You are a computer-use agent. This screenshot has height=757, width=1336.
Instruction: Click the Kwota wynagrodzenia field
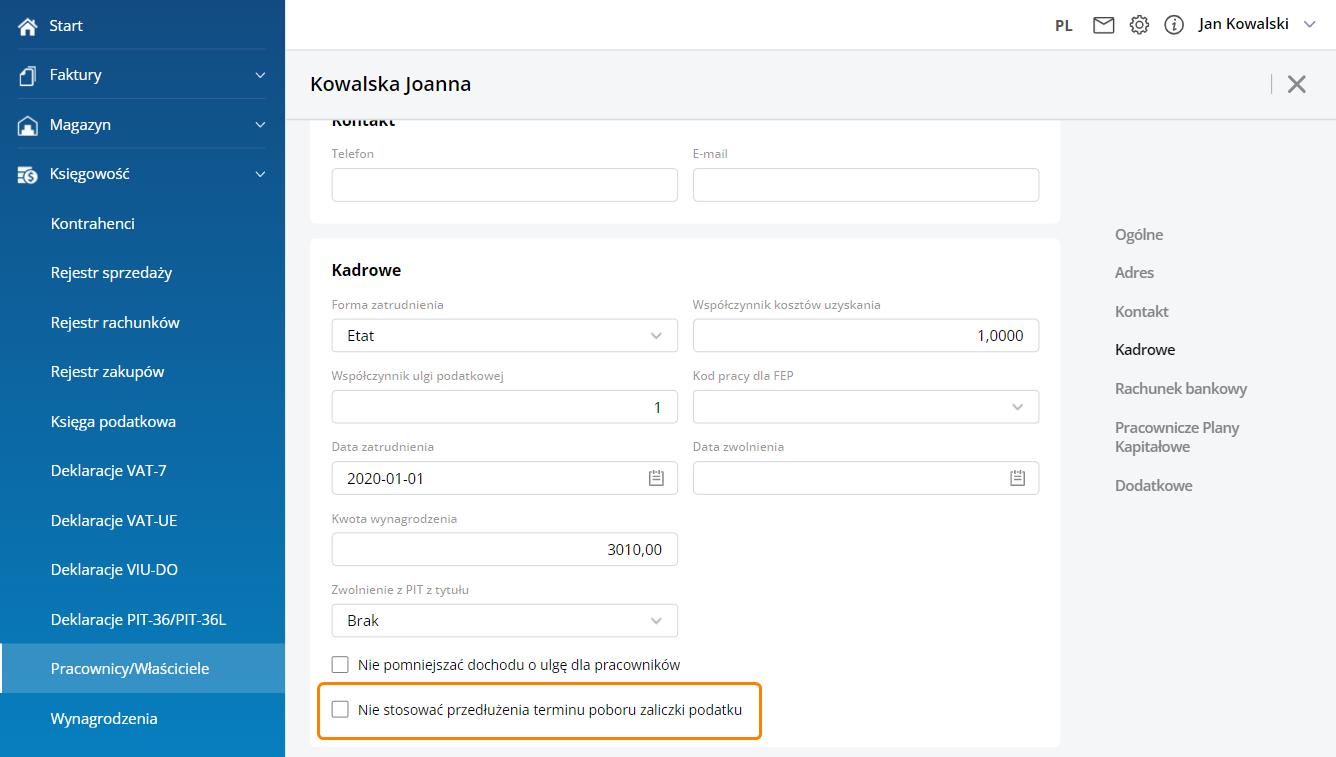coord(504,549)
